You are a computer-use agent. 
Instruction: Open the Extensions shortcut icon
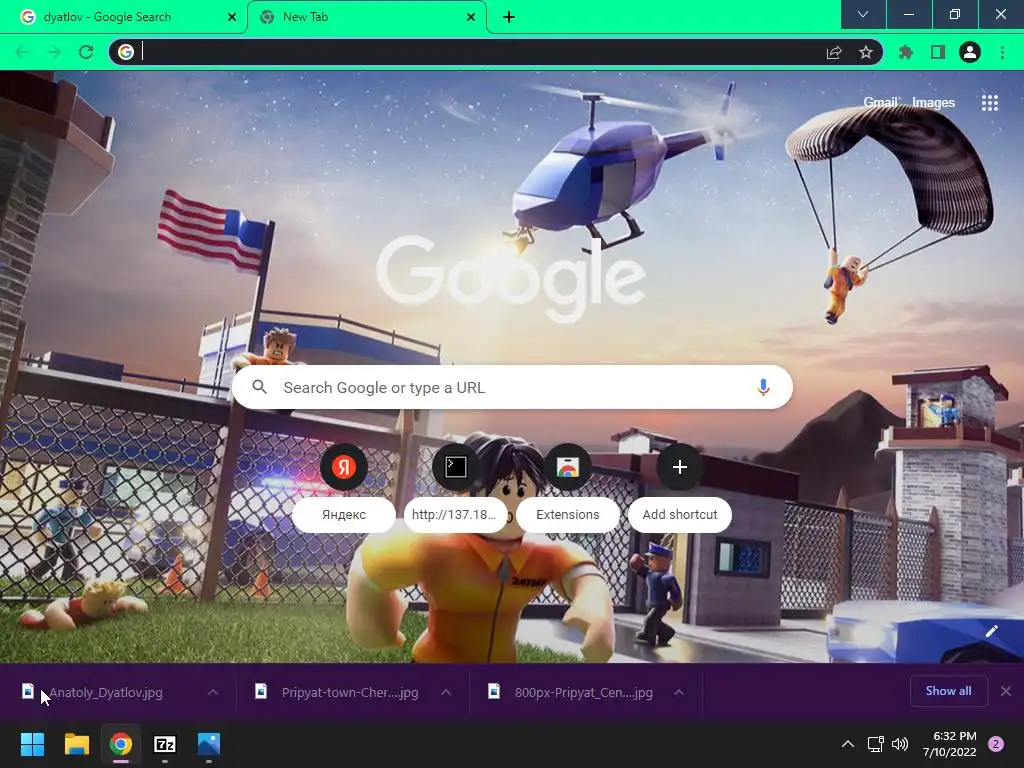point(568,467)
